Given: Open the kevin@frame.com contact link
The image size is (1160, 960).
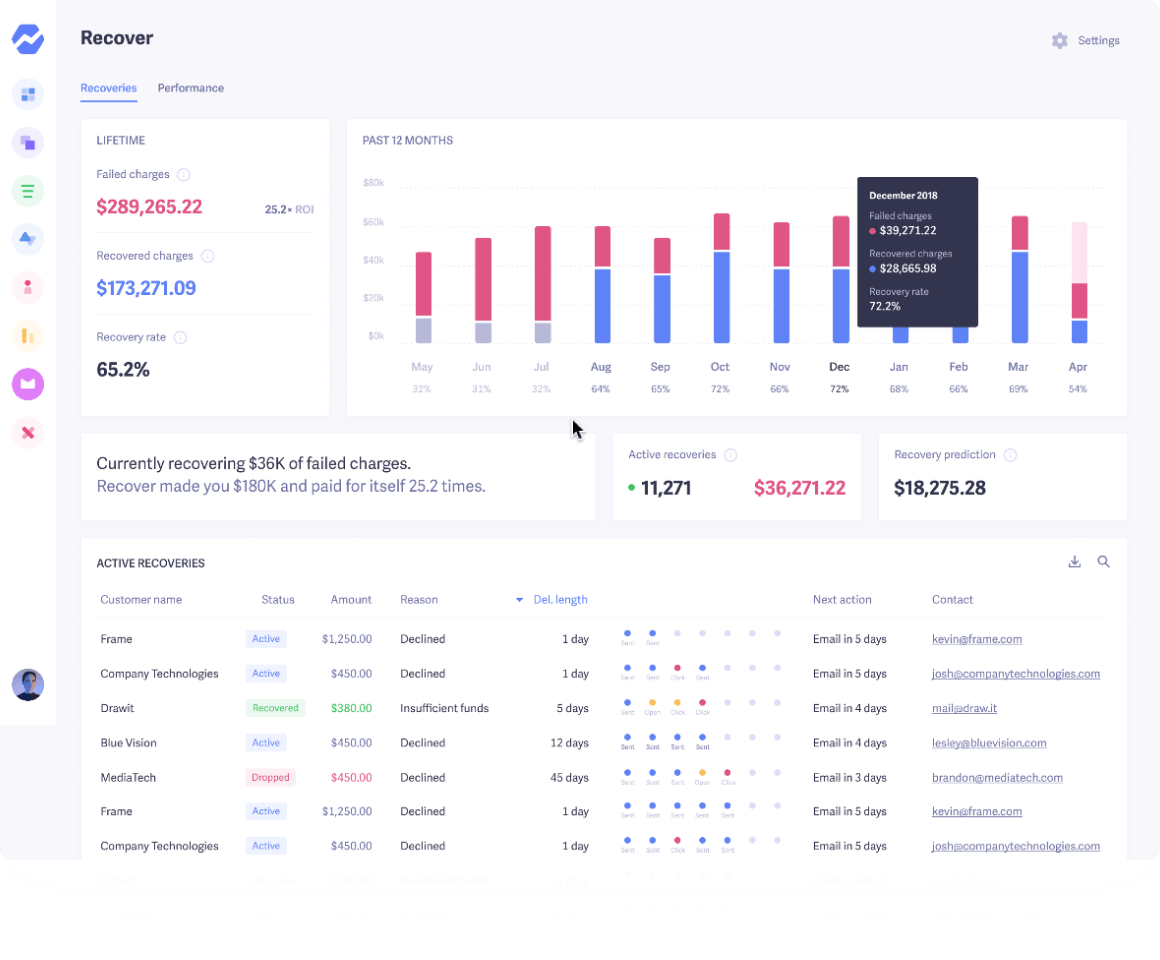Looking at the screenshot, I should pos(976,639).
